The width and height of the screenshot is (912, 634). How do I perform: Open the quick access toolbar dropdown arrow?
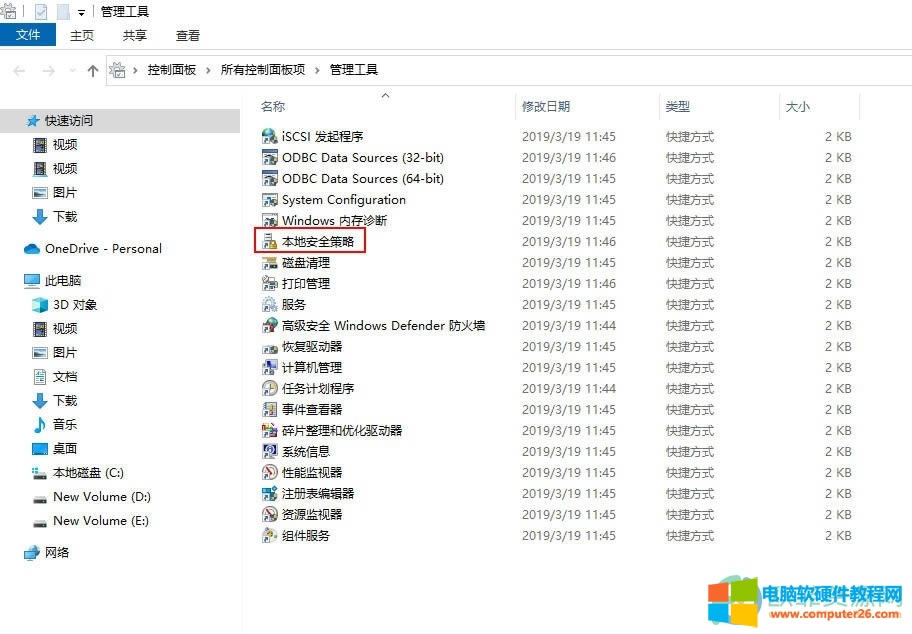(81, 13)
